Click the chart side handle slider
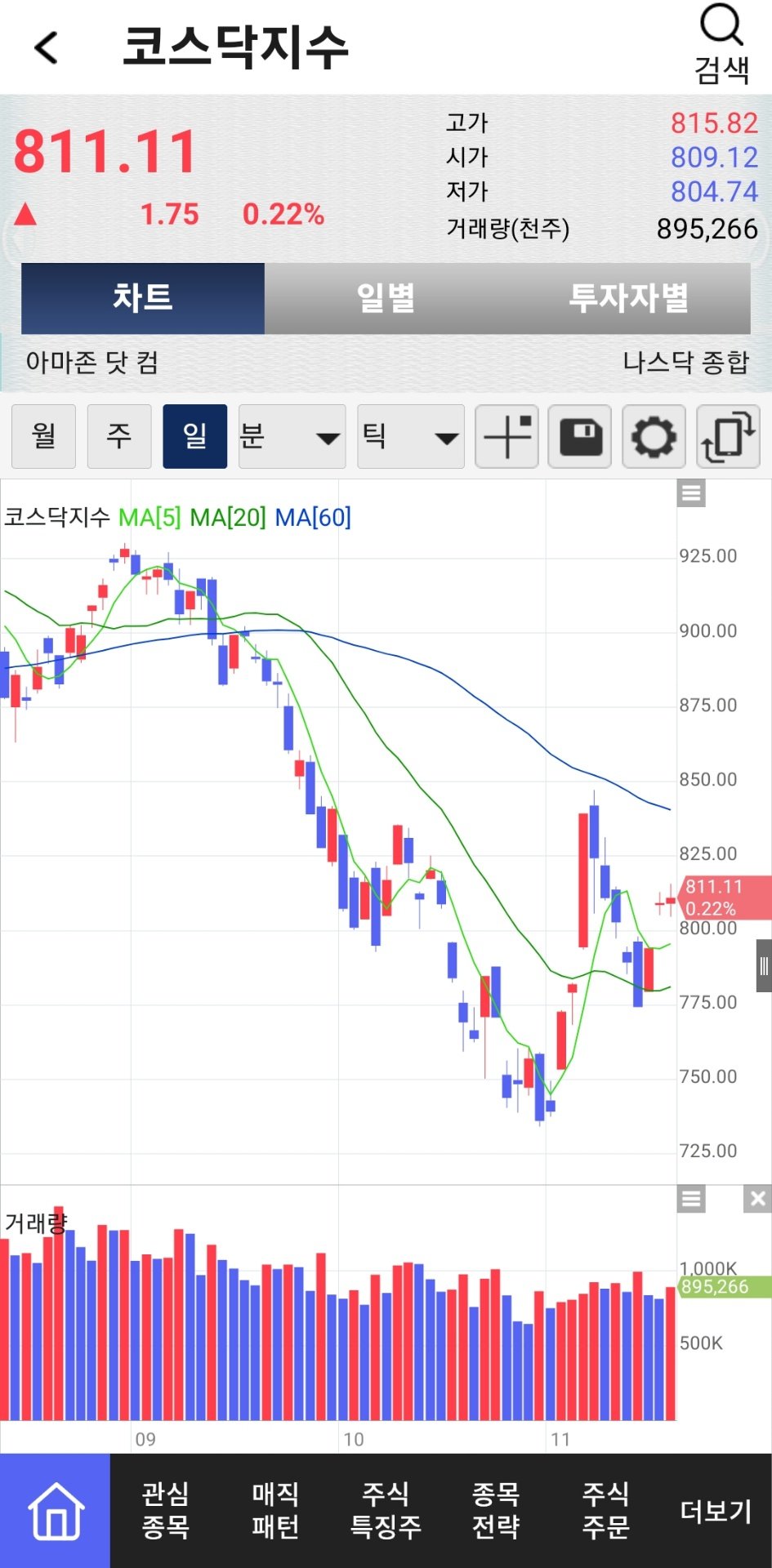 [764, 966]
